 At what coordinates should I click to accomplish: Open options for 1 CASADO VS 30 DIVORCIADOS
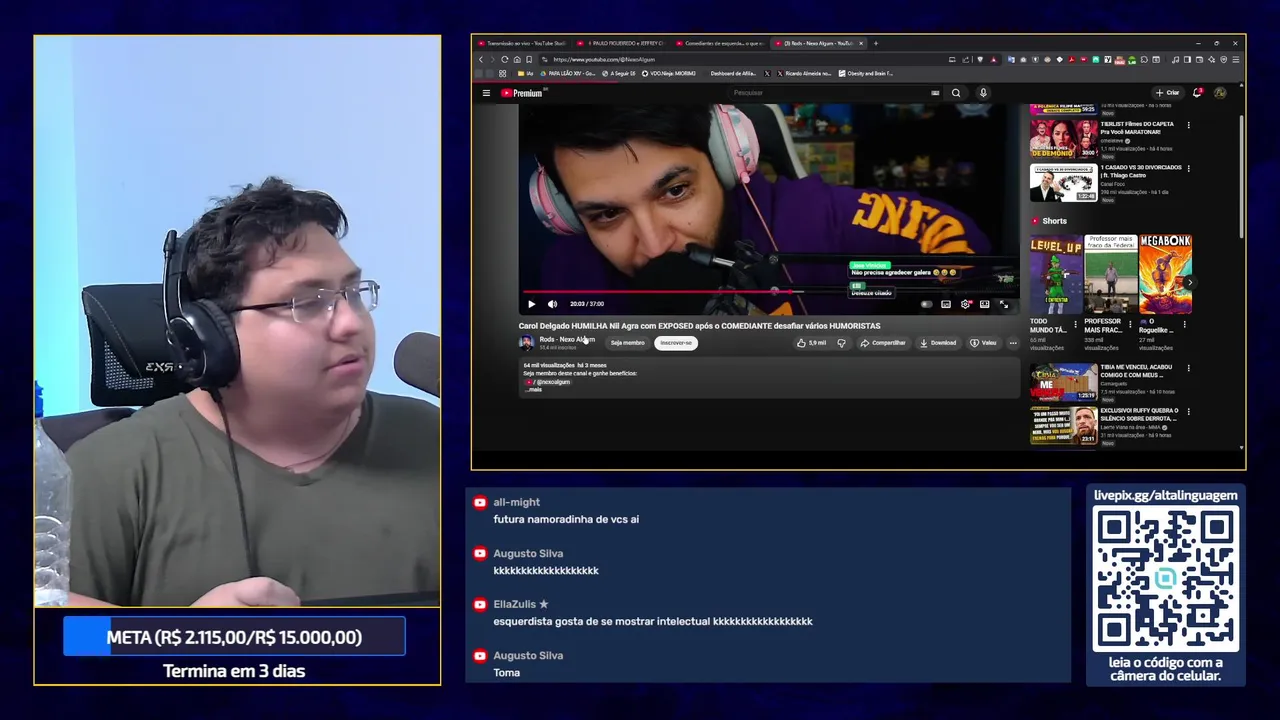click(x=1189, y=168)
